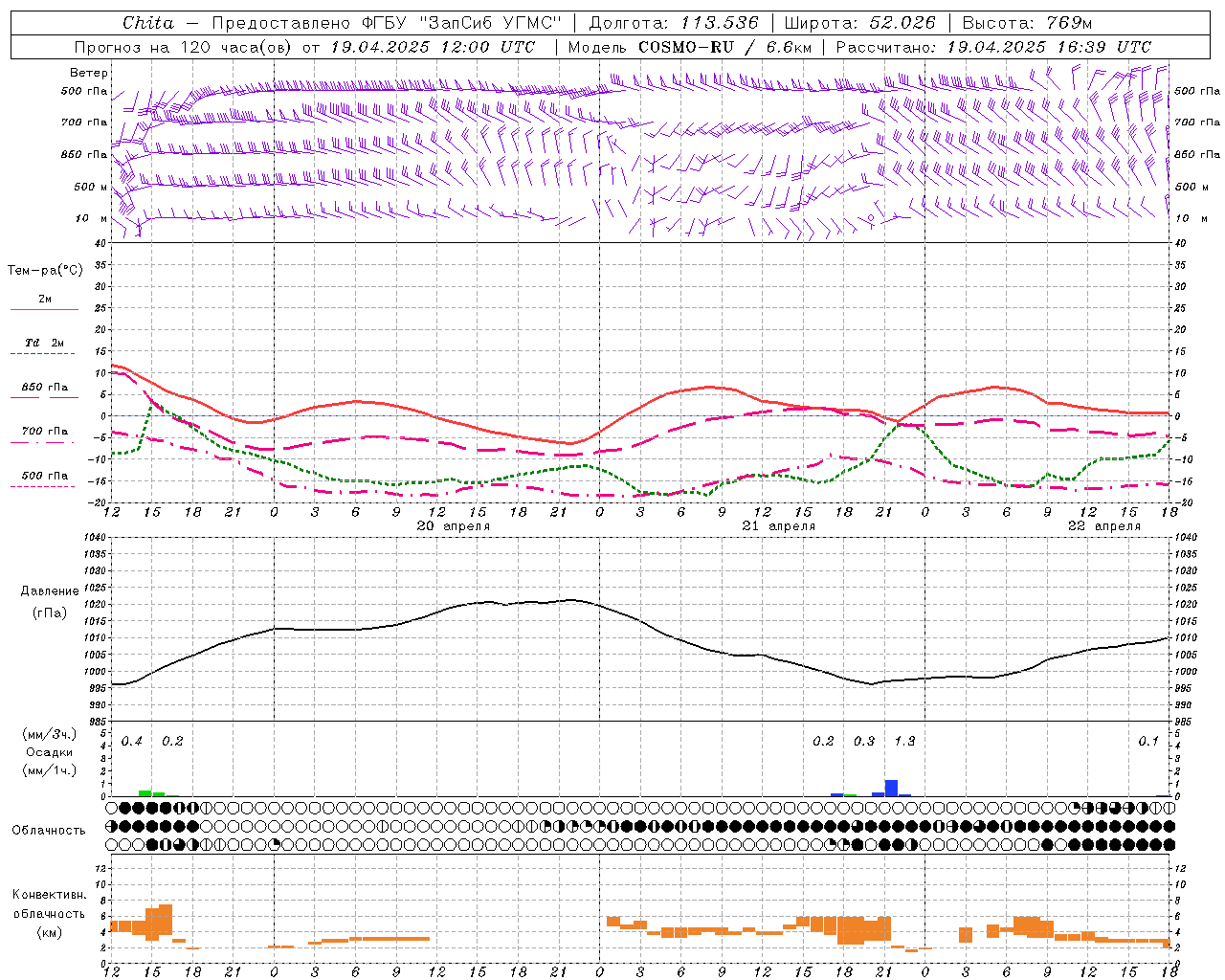Click the "(км)" unit under convective cloudiness

(49, 932)
